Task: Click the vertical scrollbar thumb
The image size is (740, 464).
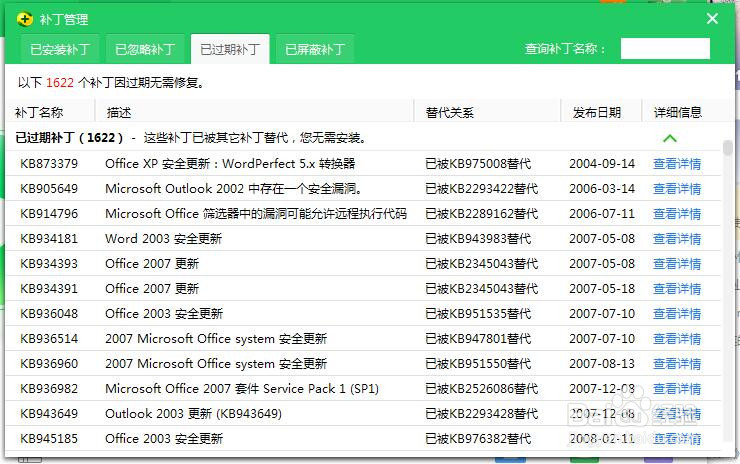Action: click(728, 147)
